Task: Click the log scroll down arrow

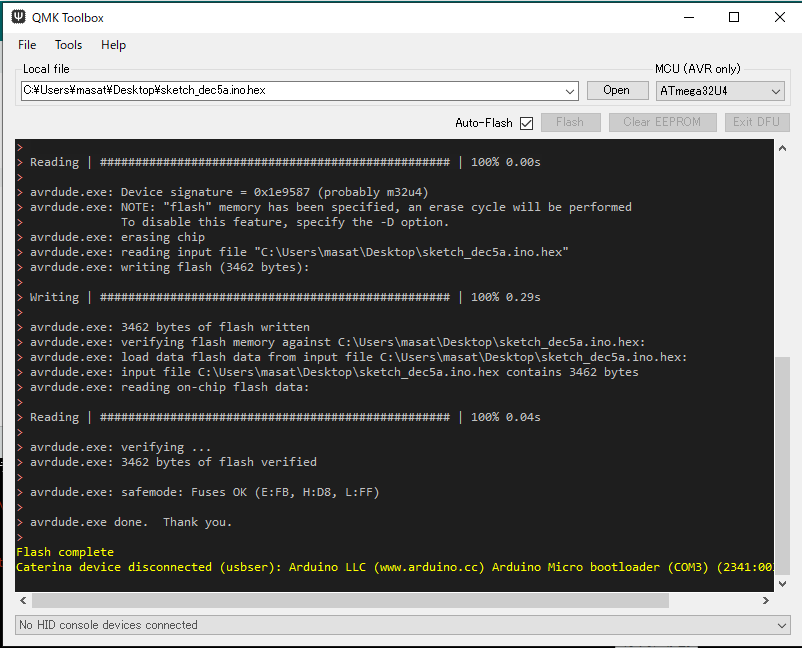Action: (782, 583)
